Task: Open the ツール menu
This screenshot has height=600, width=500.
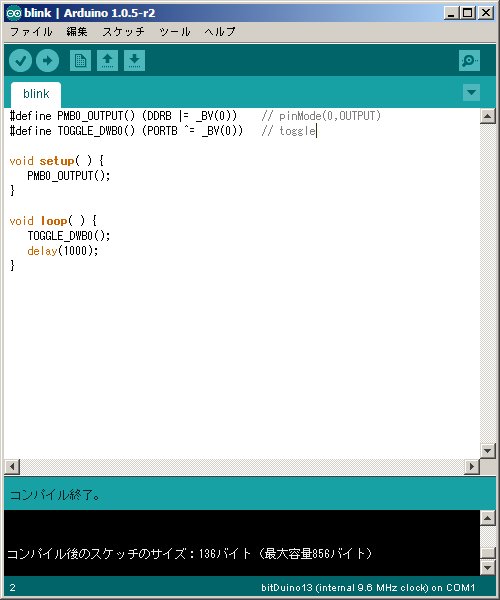Action: (x=175, y=32)
